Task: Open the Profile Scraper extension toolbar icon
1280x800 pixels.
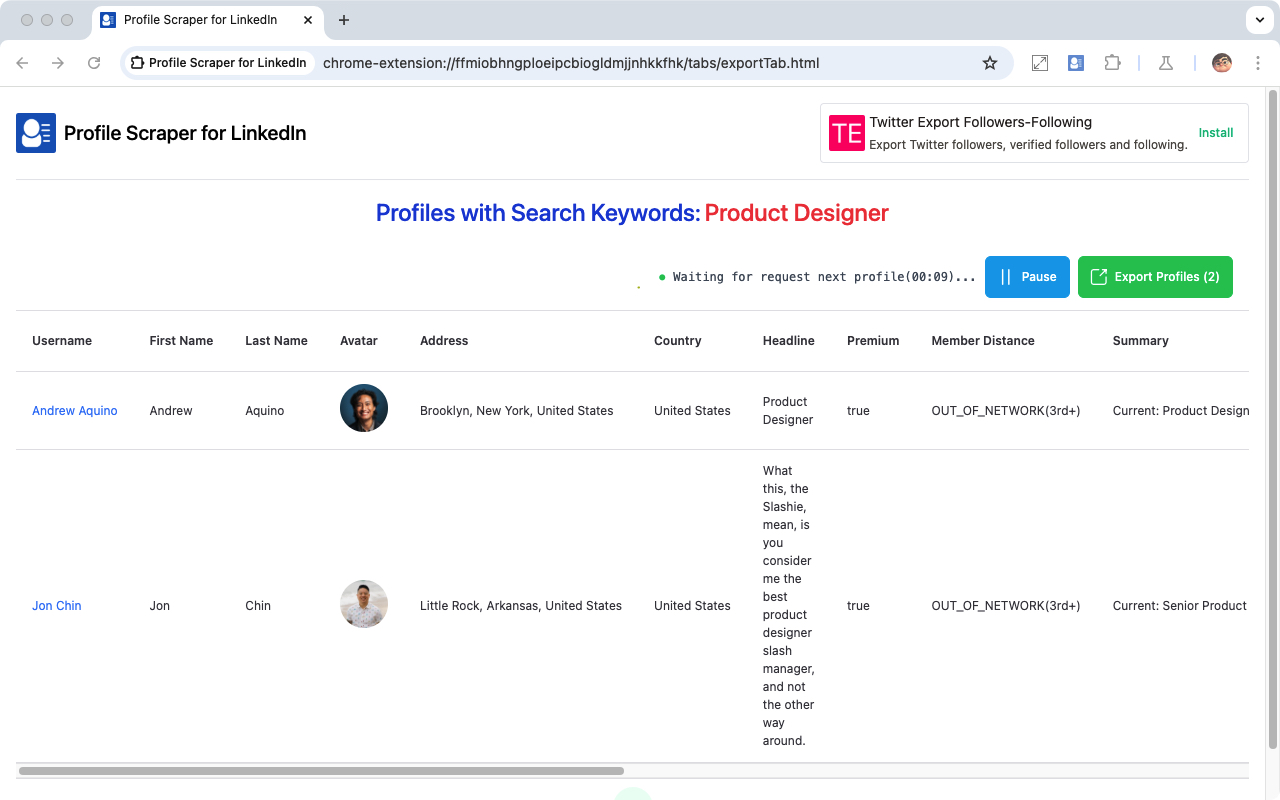Action: coord(1076,63)
